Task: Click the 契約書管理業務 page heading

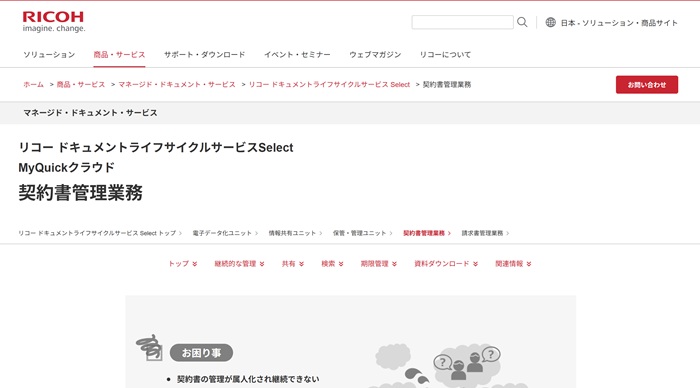Action: point(80,193)
